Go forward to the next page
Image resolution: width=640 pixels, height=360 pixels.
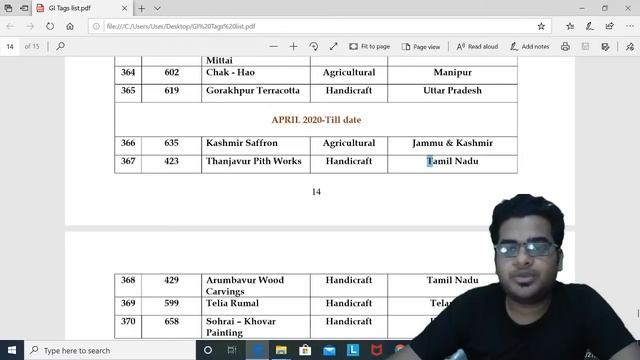coord(30,26)
